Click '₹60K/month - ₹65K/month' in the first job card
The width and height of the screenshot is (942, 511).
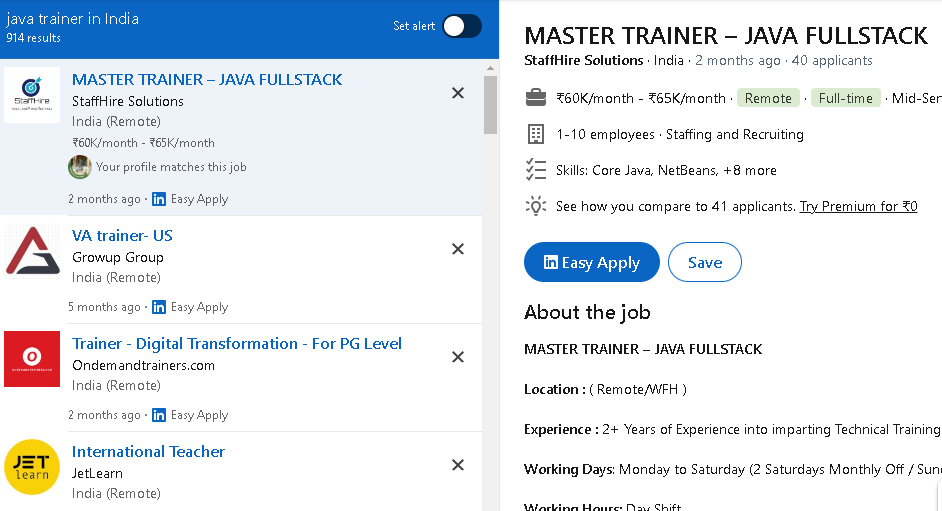[x=144, y=143]
